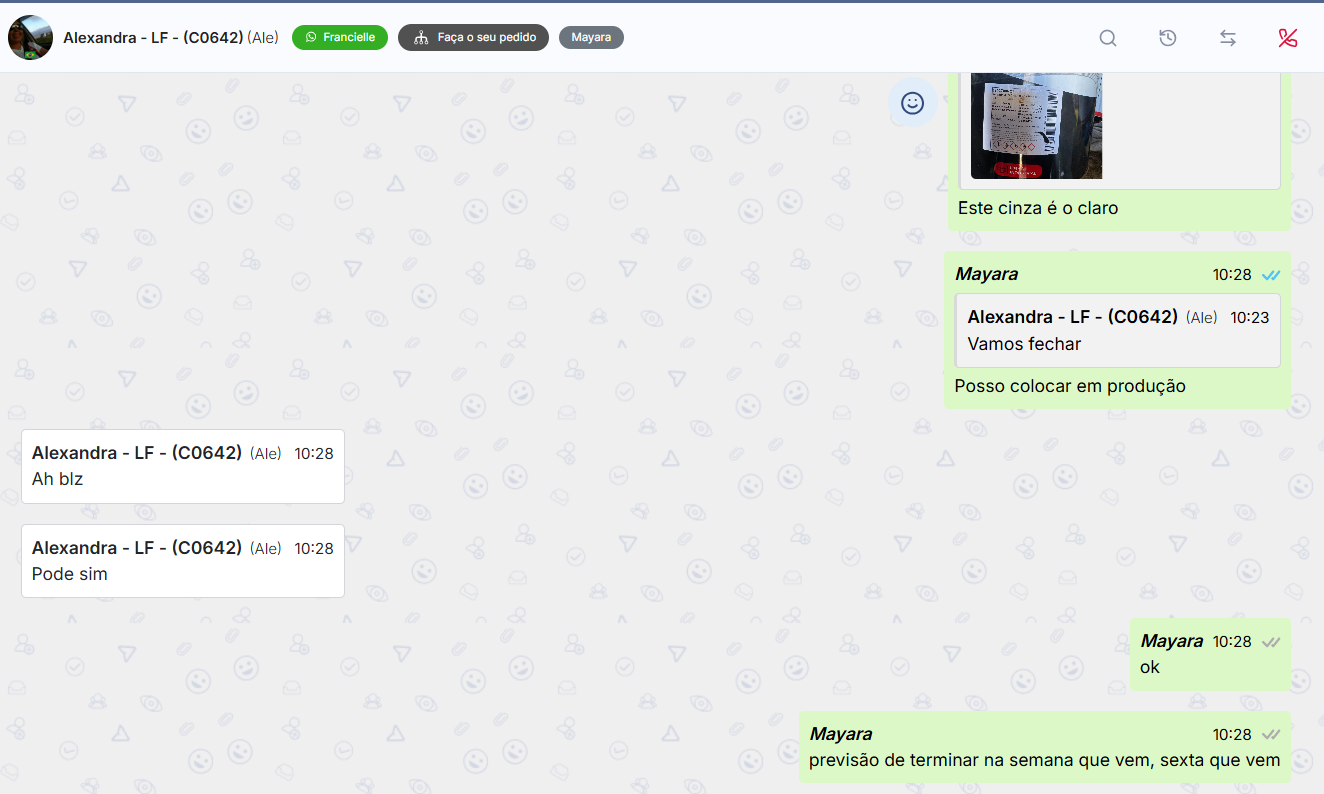Image resolution: width=1324 pixels, height=794 pixels.
Task: Click Alexandra's profile avatar picture
Action: click(x=30, y=38)
